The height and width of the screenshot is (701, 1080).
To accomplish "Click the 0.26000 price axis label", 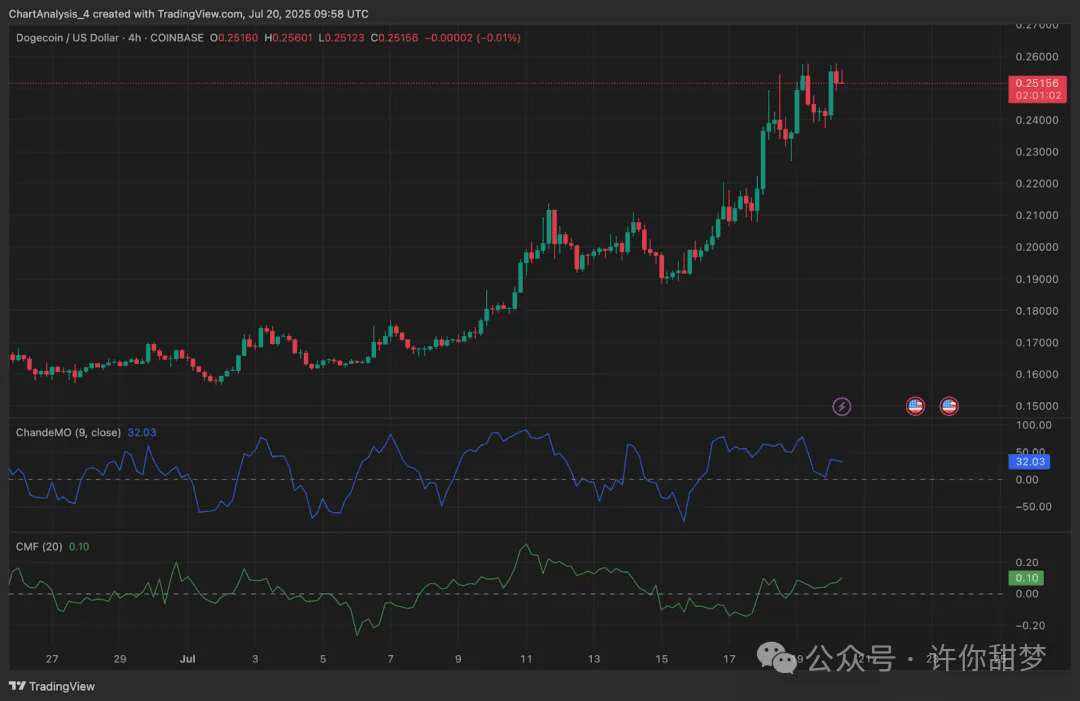I will point(1037,57).
